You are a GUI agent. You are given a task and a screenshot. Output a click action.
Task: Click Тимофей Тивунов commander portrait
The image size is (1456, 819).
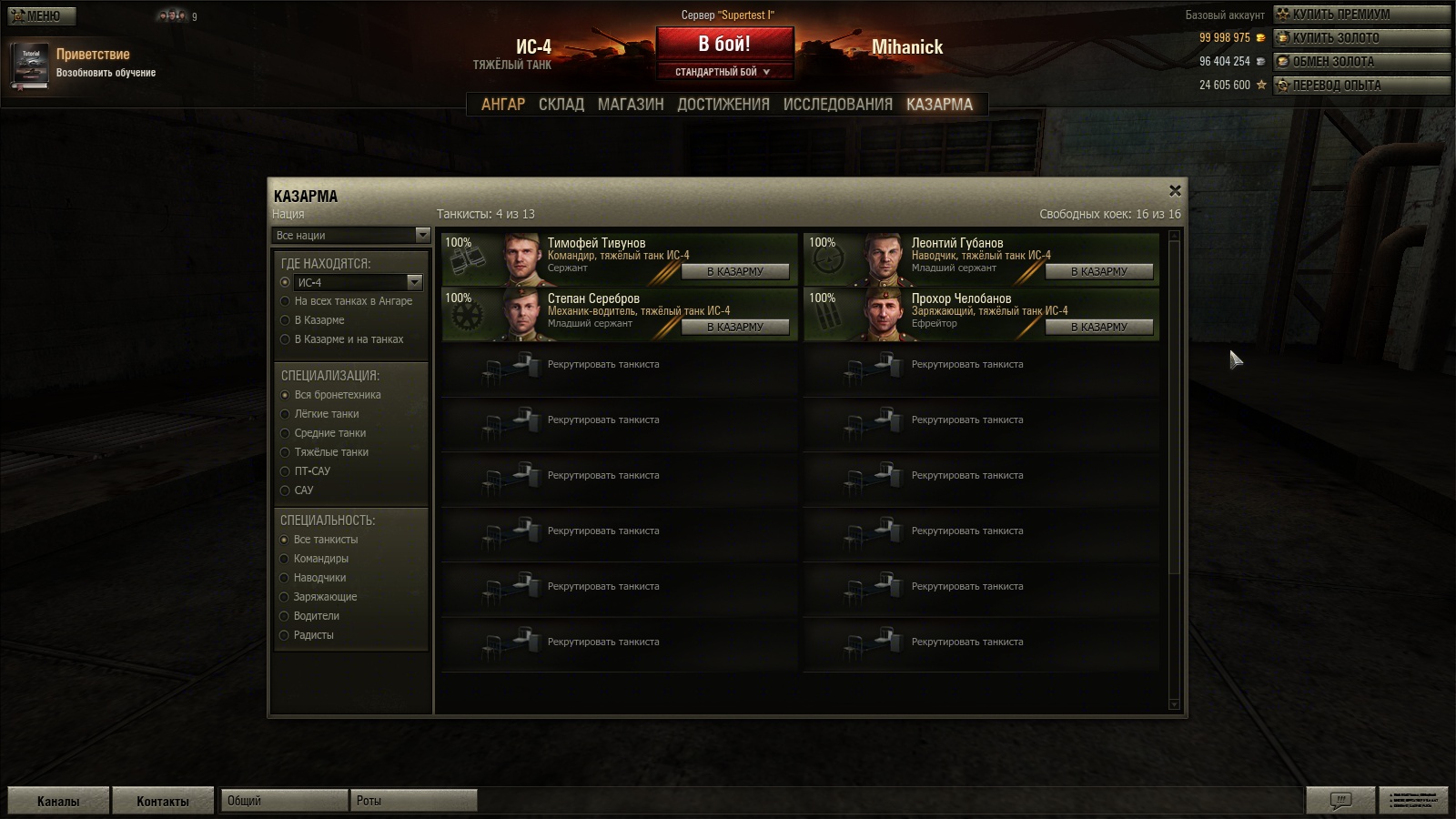(x=523, y=260)
